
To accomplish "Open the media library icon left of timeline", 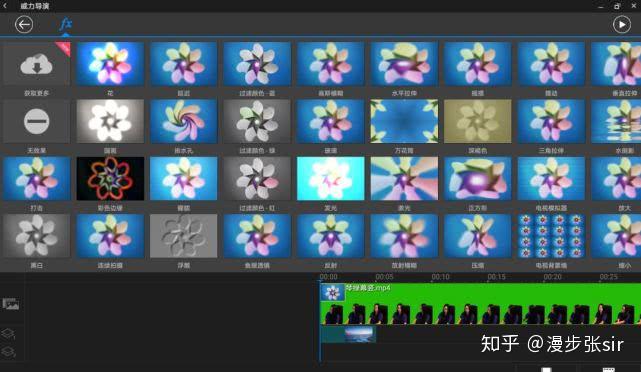I will [11, 304].
